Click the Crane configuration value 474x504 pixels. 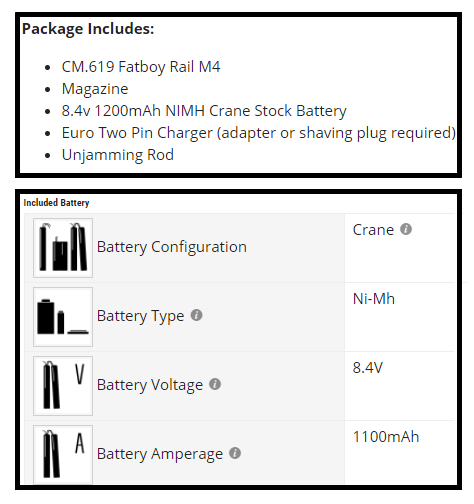373,230
